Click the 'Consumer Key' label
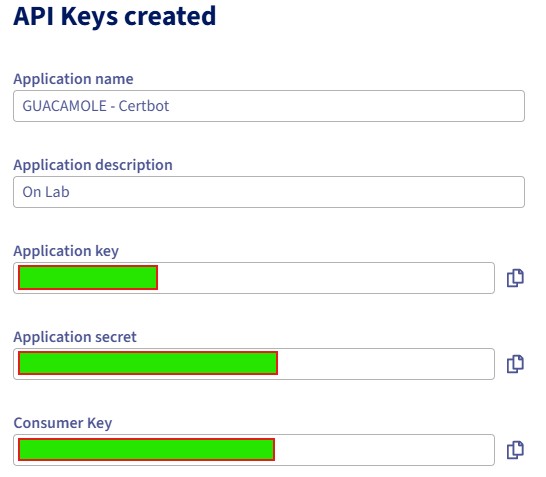This screenshot has width=546, height=477. 63,423
